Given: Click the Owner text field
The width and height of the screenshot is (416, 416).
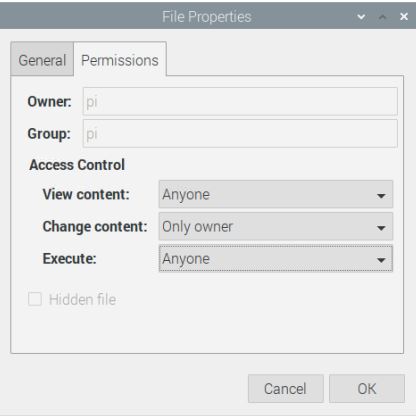Looking at the screenshot, I should tap(240, 102).
